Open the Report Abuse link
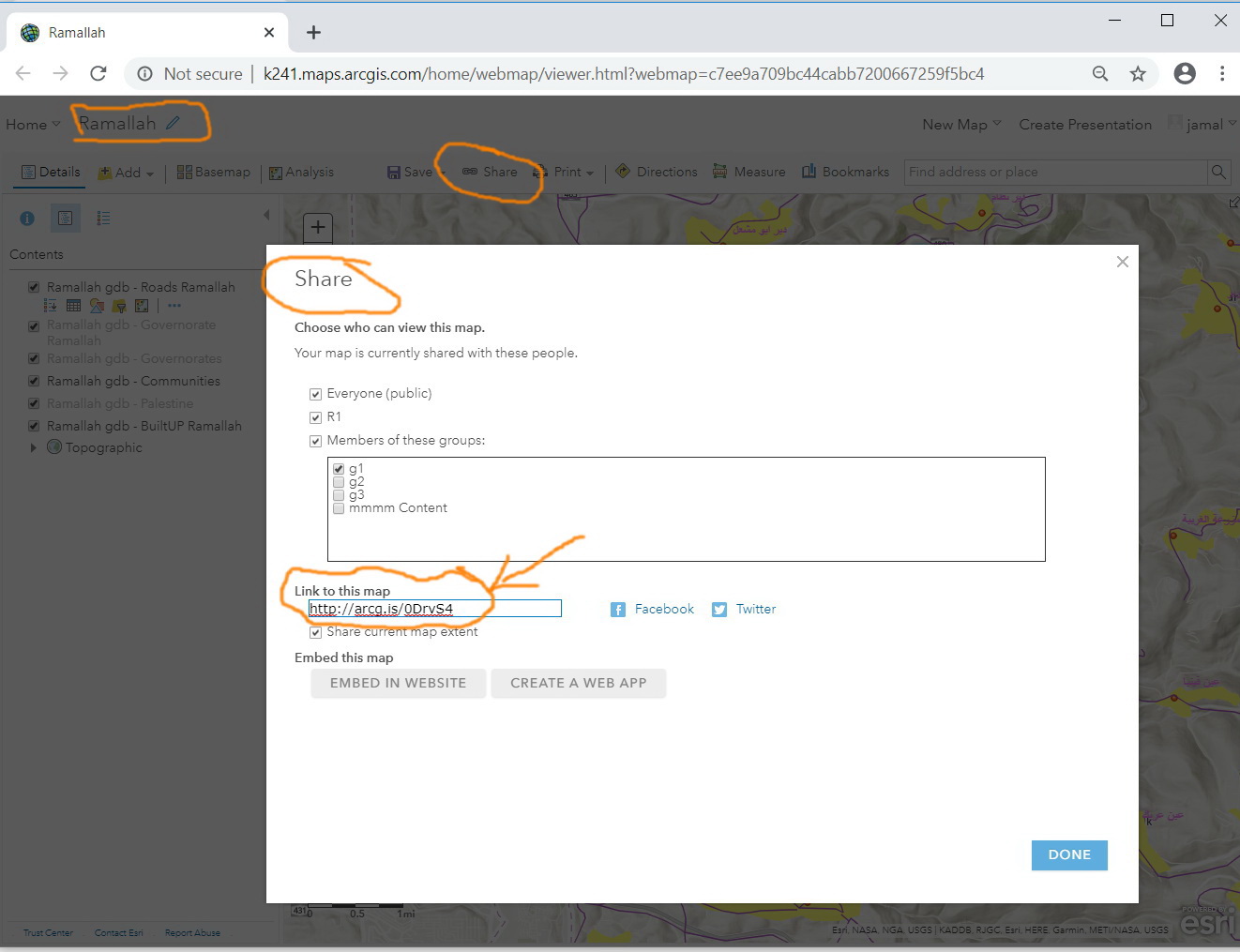Image resolution: width=1240 pixels, height=952 pixels. [x=192, y=932]
